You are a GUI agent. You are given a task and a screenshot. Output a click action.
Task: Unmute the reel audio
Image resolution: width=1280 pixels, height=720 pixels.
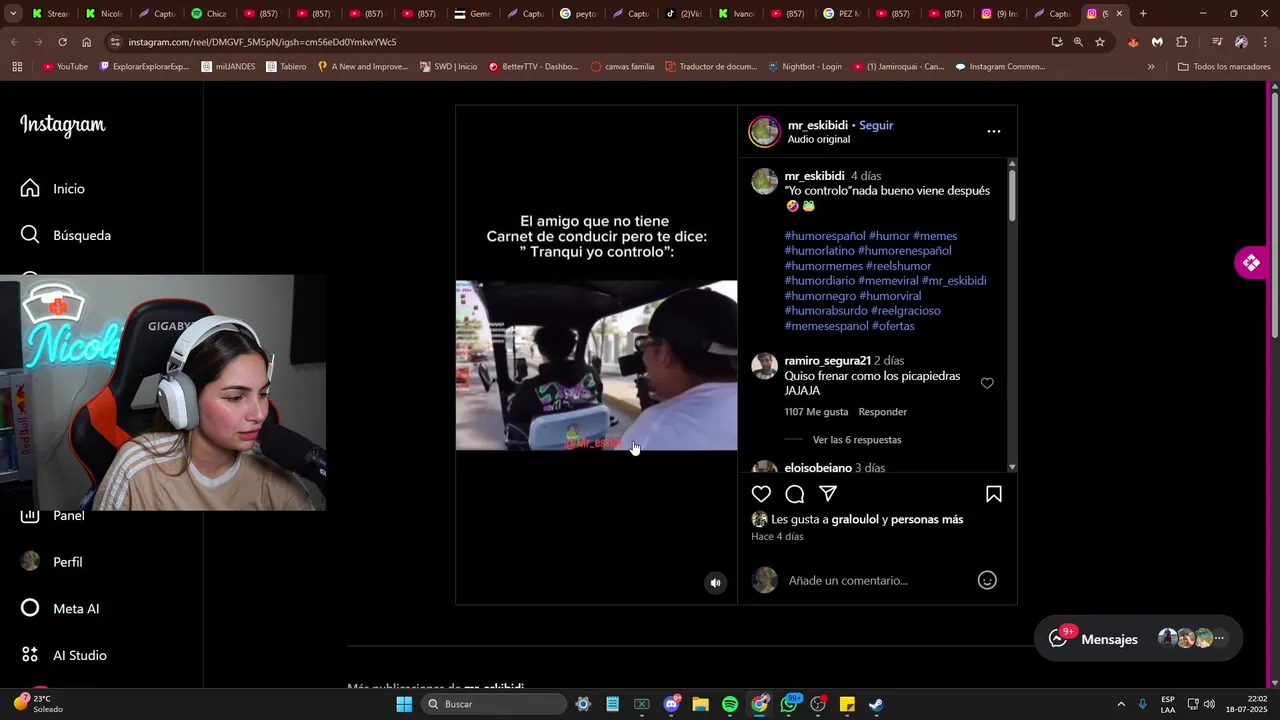(715, 583)
